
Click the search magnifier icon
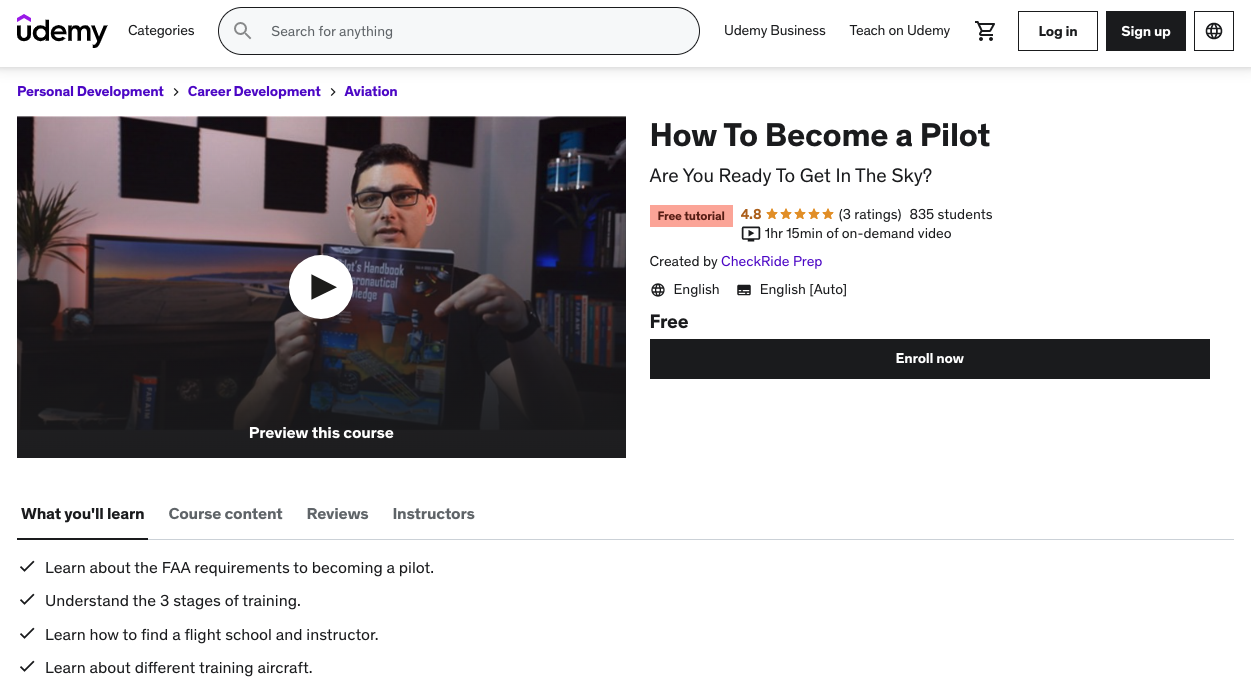click(243, 31)
